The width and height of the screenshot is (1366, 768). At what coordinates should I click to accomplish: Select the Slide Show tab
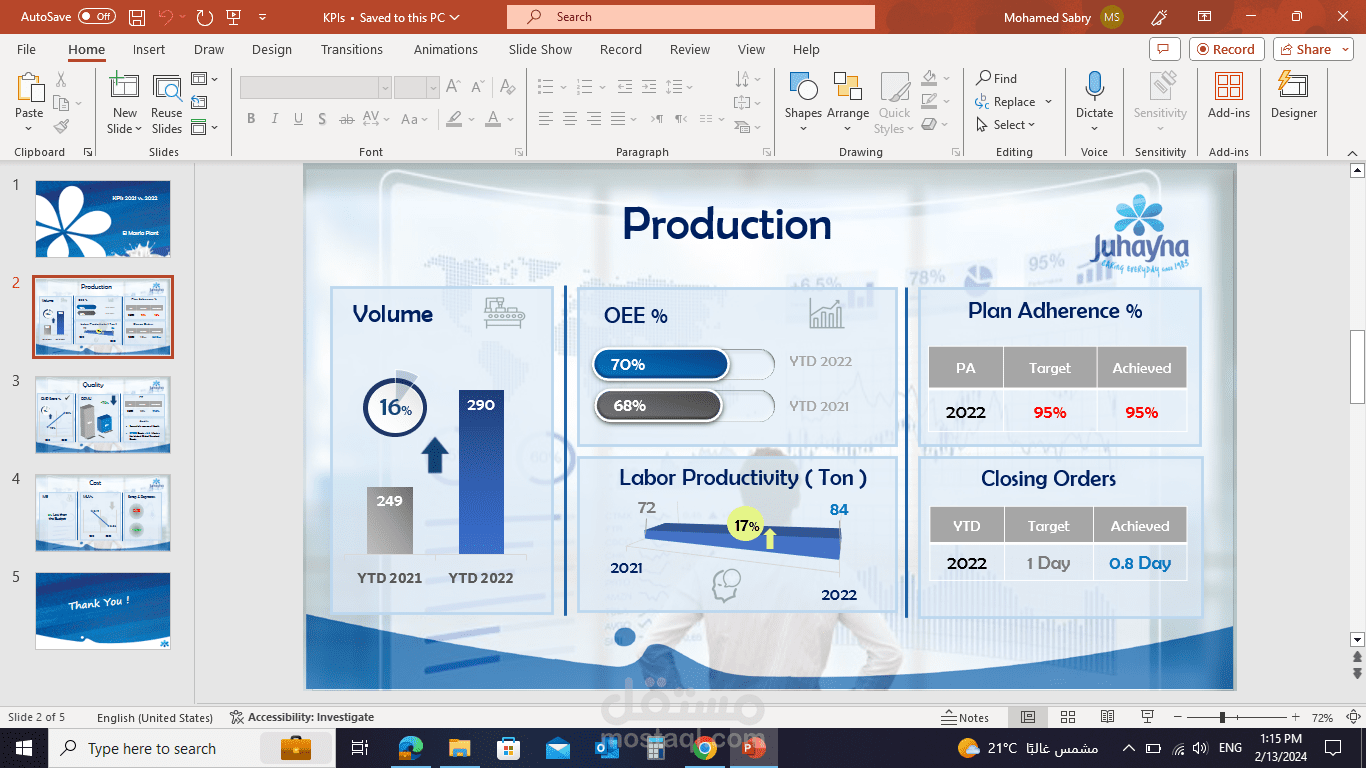click(540, 49)
